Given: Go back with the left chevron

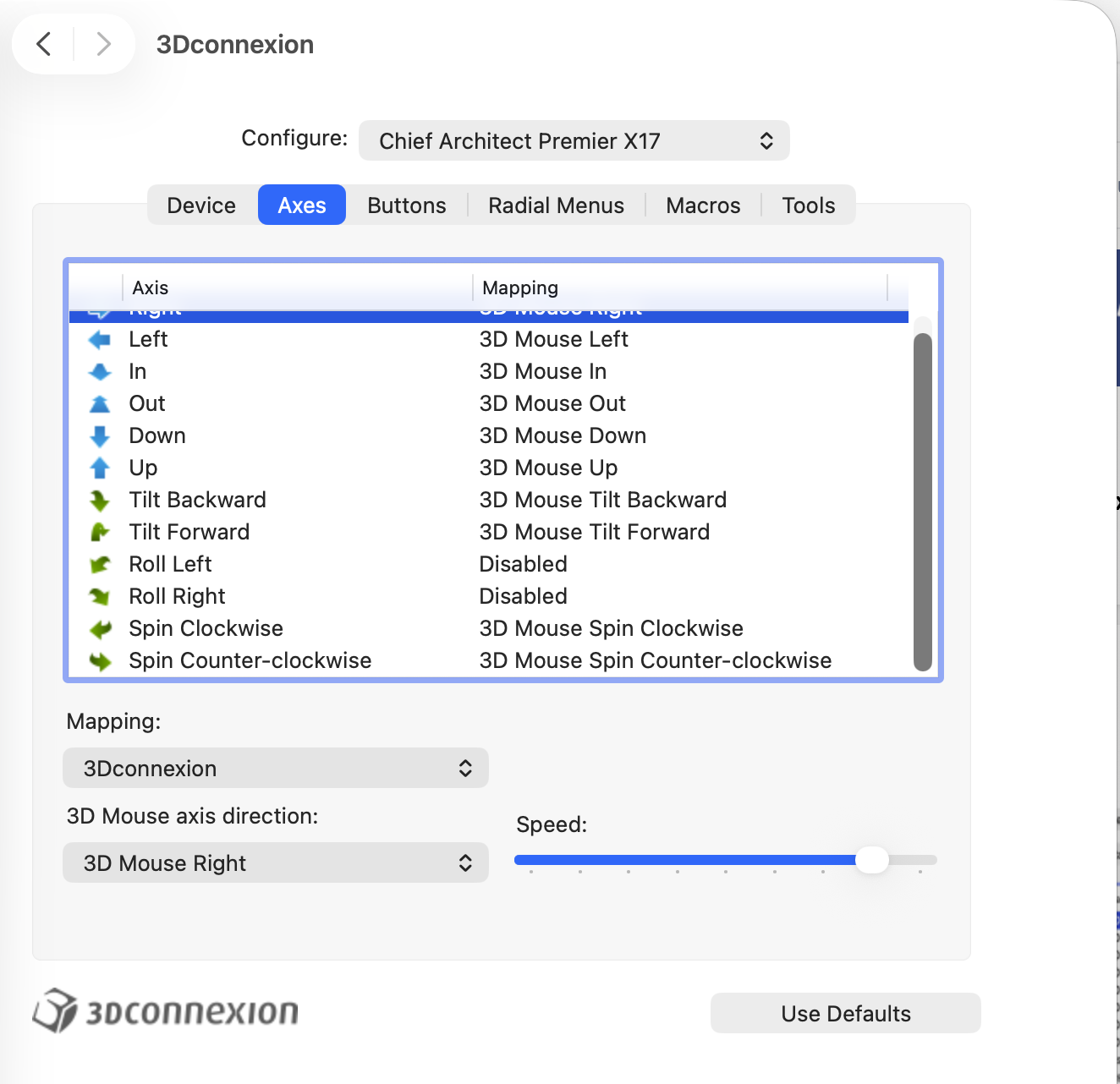Looking at the screenshot, I should (x=44, y=43).
